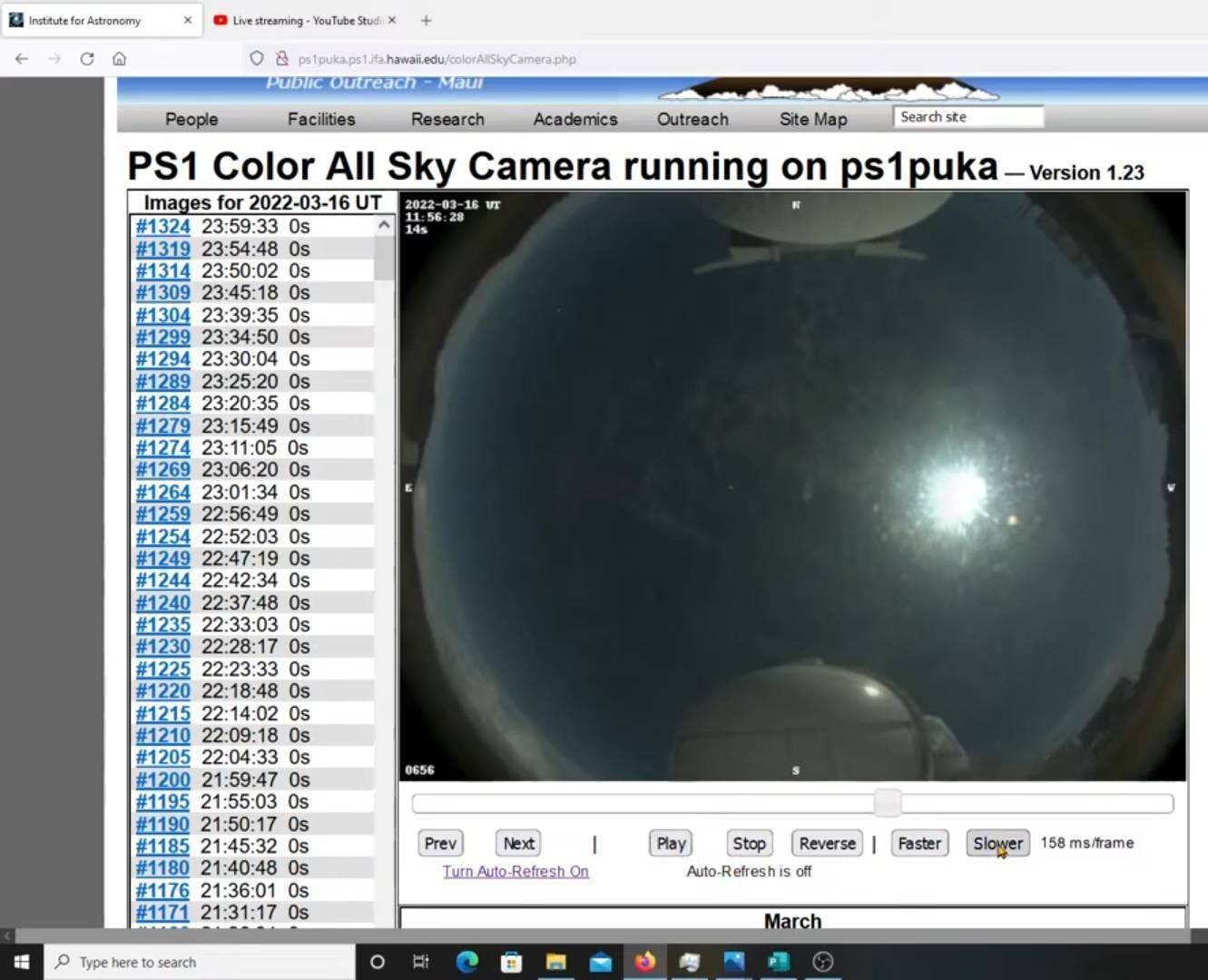The width and height of the screenshot is (1208, 980).
Task: Open image #1200 at 21:59:47
Action: [x=162, y=780]
